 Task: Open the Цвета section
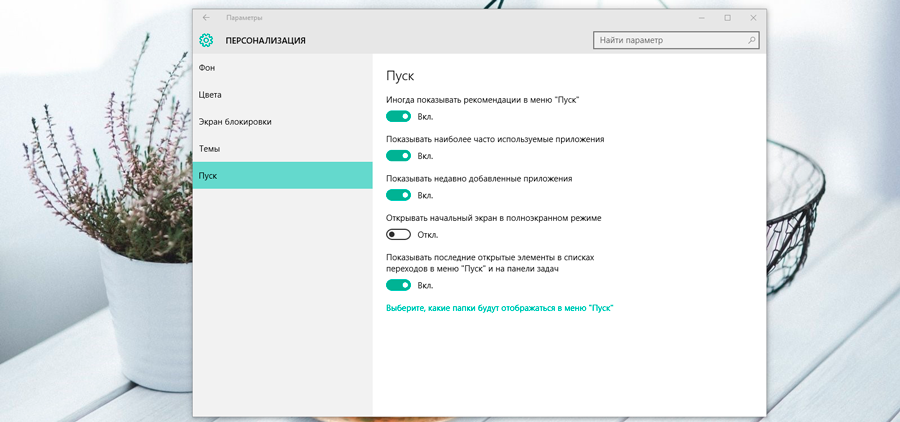tap(282, 95)
